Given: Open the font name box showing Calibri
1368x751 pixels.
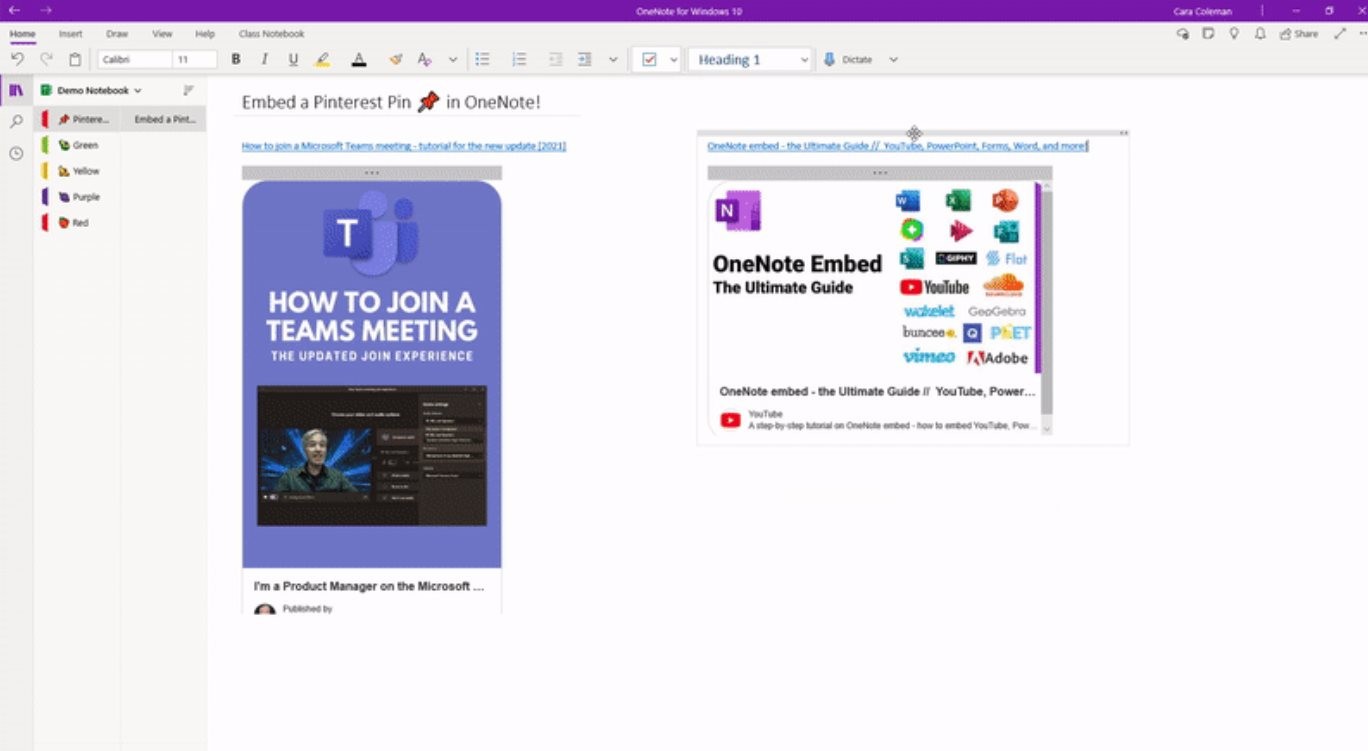Looking at the screenshot, I should [135, 60].
